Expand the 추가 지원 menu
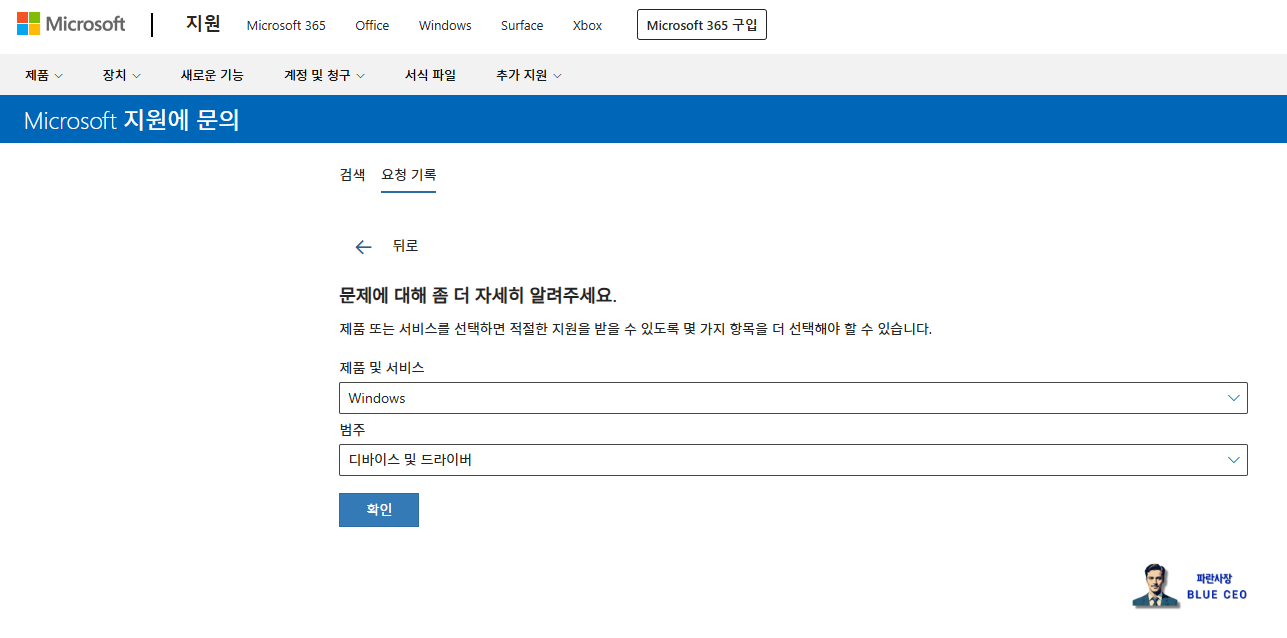This screenshot has width=1287, height=638. tap(529, 75)
